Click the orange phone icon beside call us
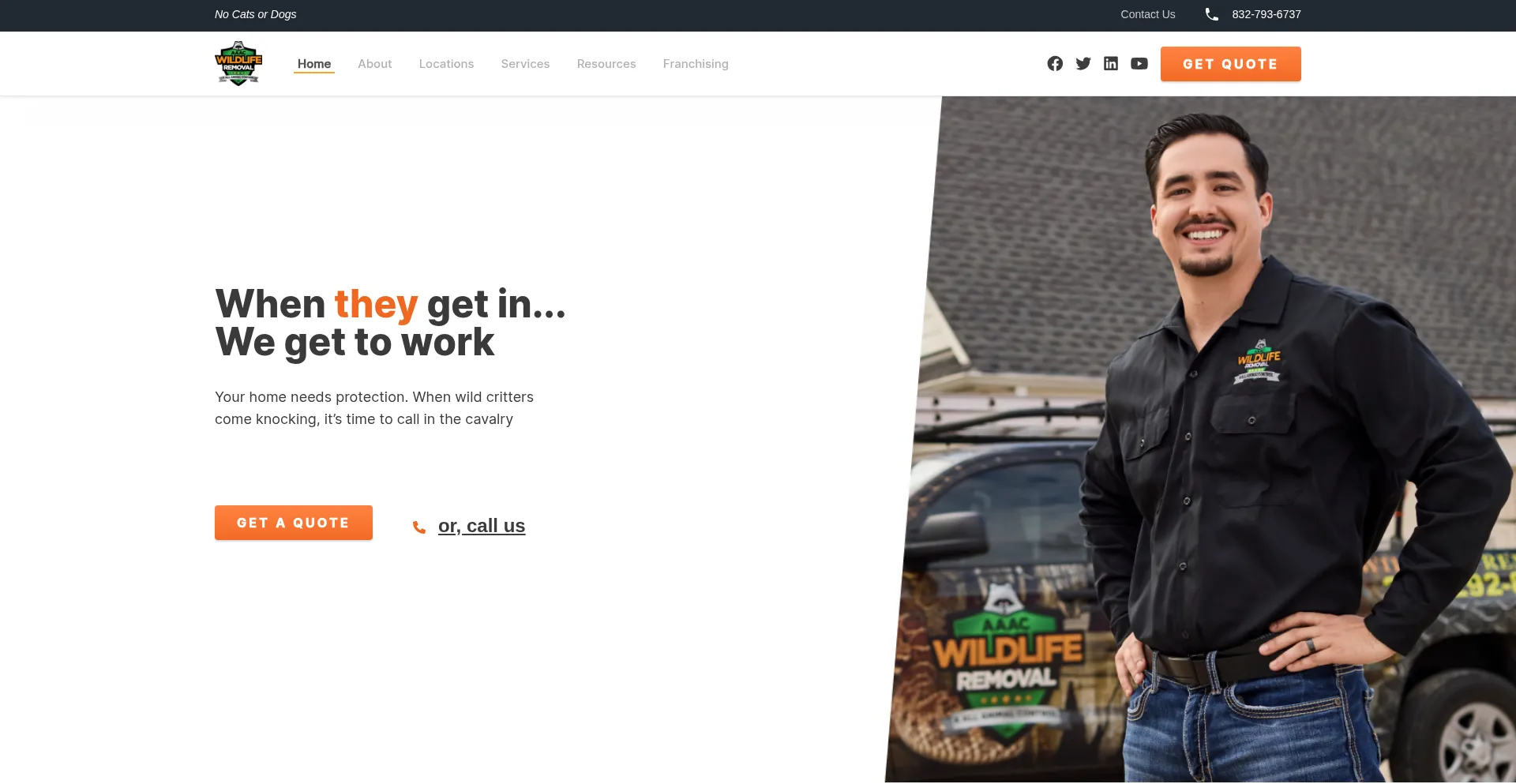The height and width of the screenshot is (784, 1516). (x=419, y=527)
